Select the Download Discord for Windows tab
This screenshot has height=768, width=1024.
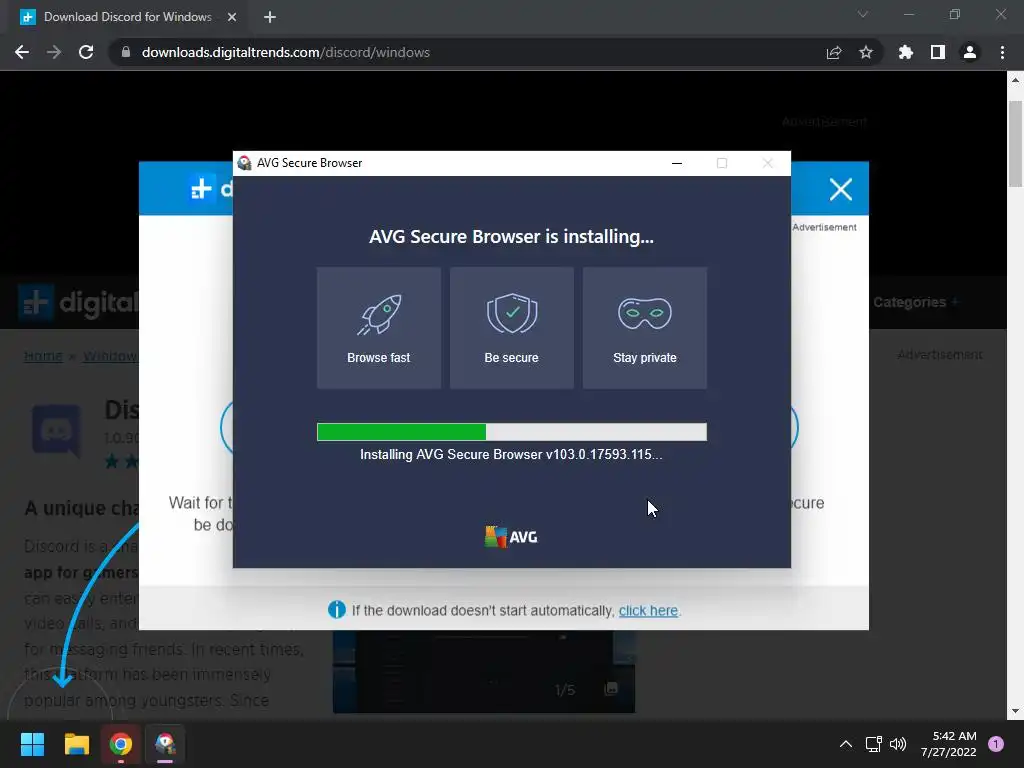click(x=127, y=17)
